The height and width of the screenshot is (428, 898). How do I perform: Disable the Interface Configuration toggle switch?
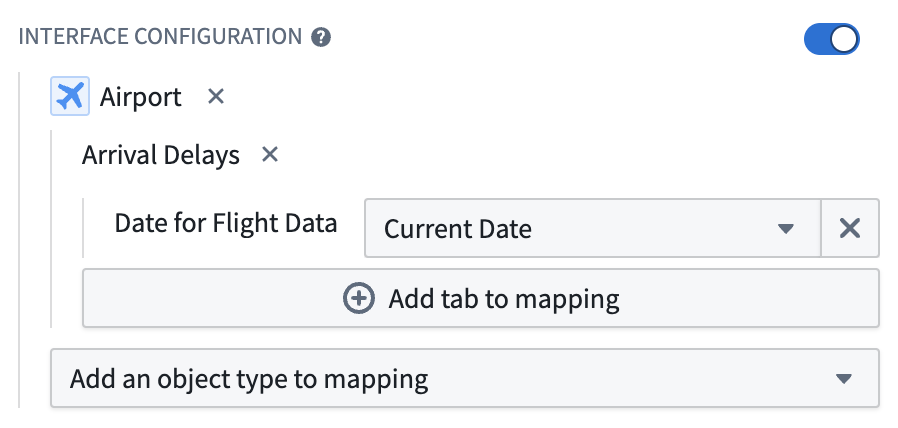click(832, 39)
